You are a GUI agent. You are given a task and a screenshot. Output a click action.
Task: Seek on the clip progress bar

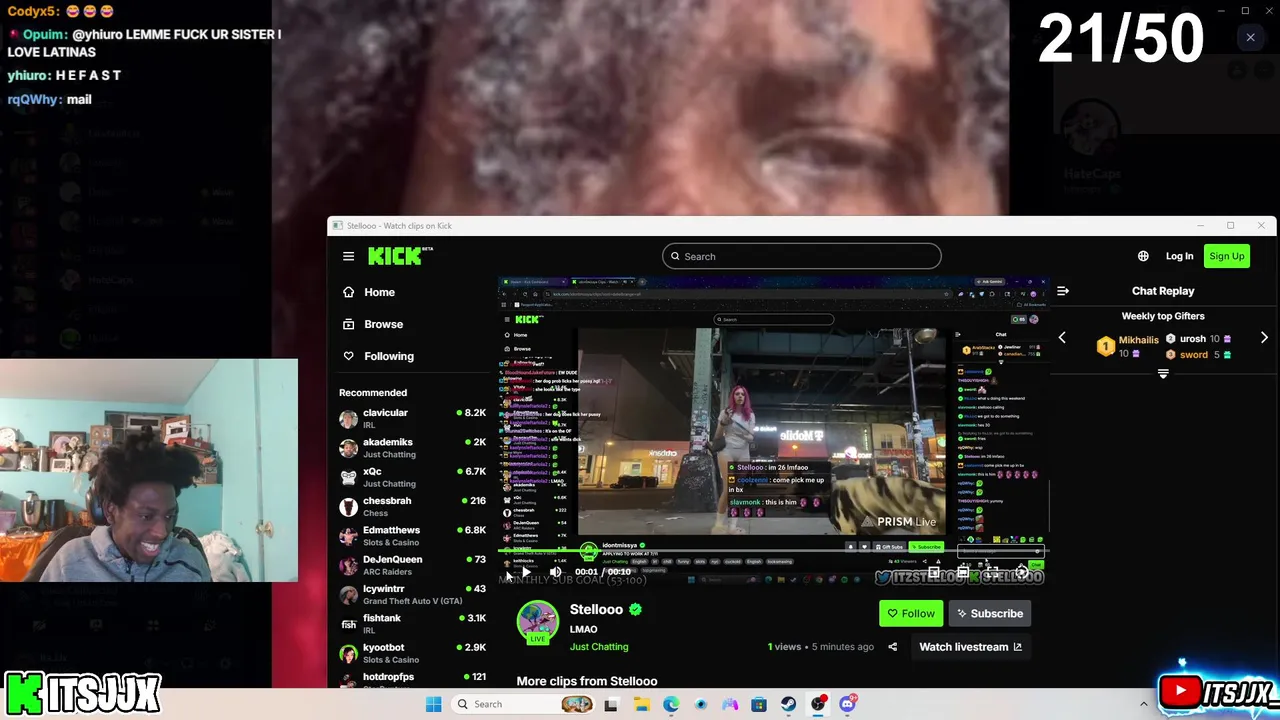[x=773, y=551]
